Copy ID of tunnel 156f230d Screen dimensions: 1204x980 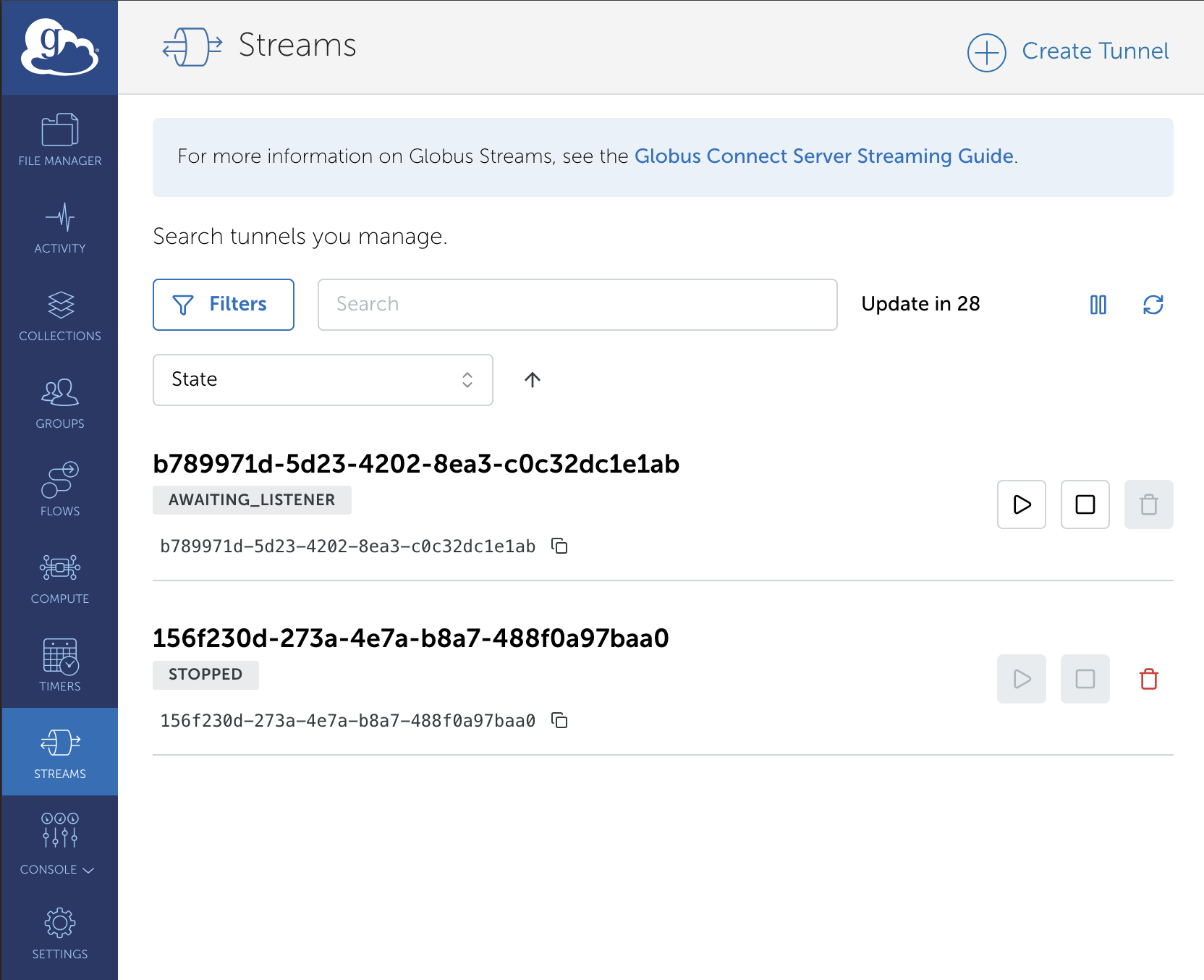point(559,720)
